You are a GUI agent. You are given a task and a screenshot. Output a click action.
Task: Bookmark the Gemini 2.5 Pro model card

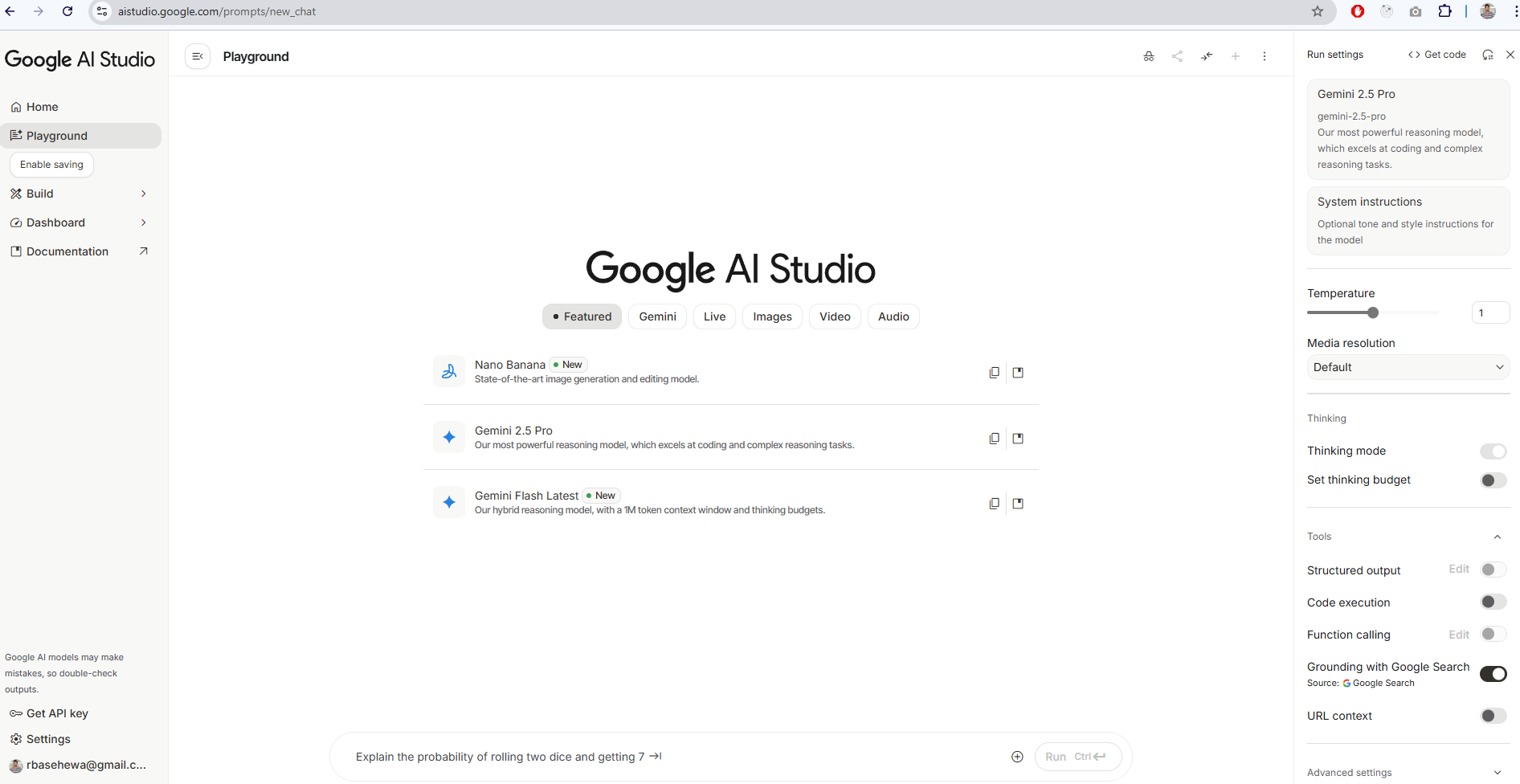pyautogui.click(x=1018, y=438)
